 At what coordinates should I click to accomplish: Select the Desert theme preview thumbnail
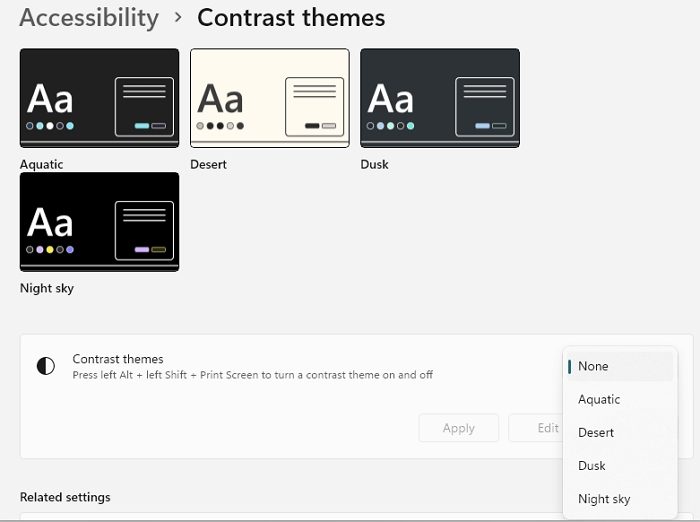(x=269, y=98)
